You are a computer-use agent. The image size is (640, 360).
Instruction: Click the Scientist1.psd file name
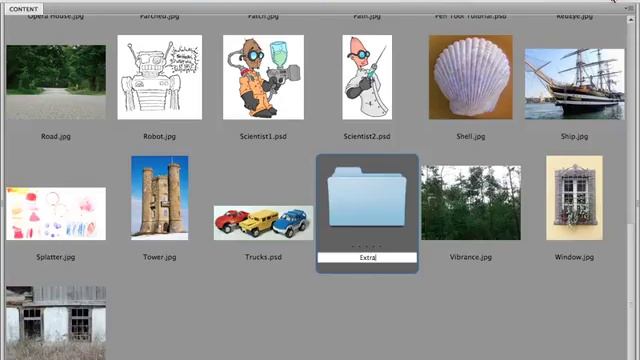(263, 136)
